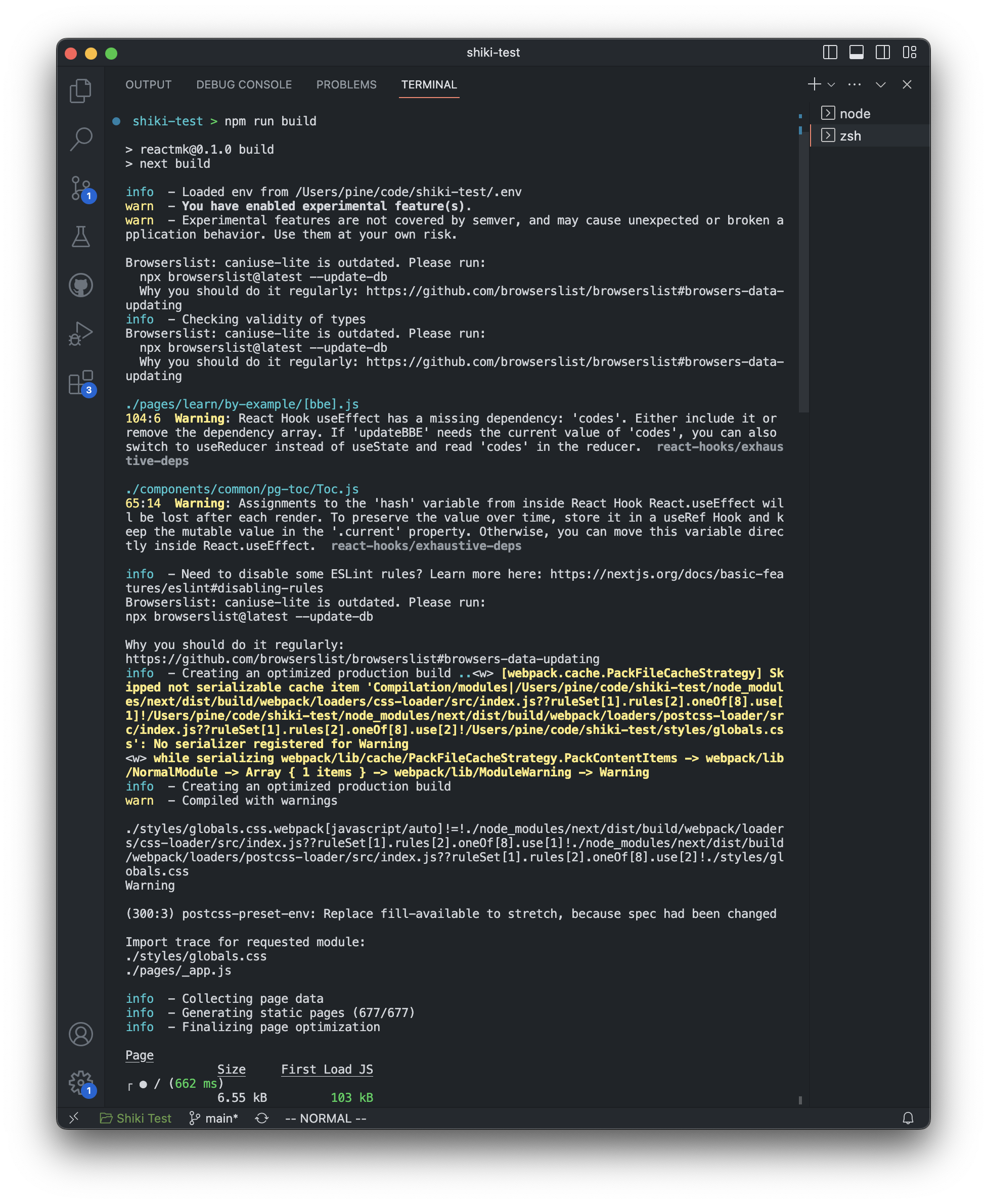Open the Manage settings gear
The image size is (987, 1204).
[x=80, y=1082]
